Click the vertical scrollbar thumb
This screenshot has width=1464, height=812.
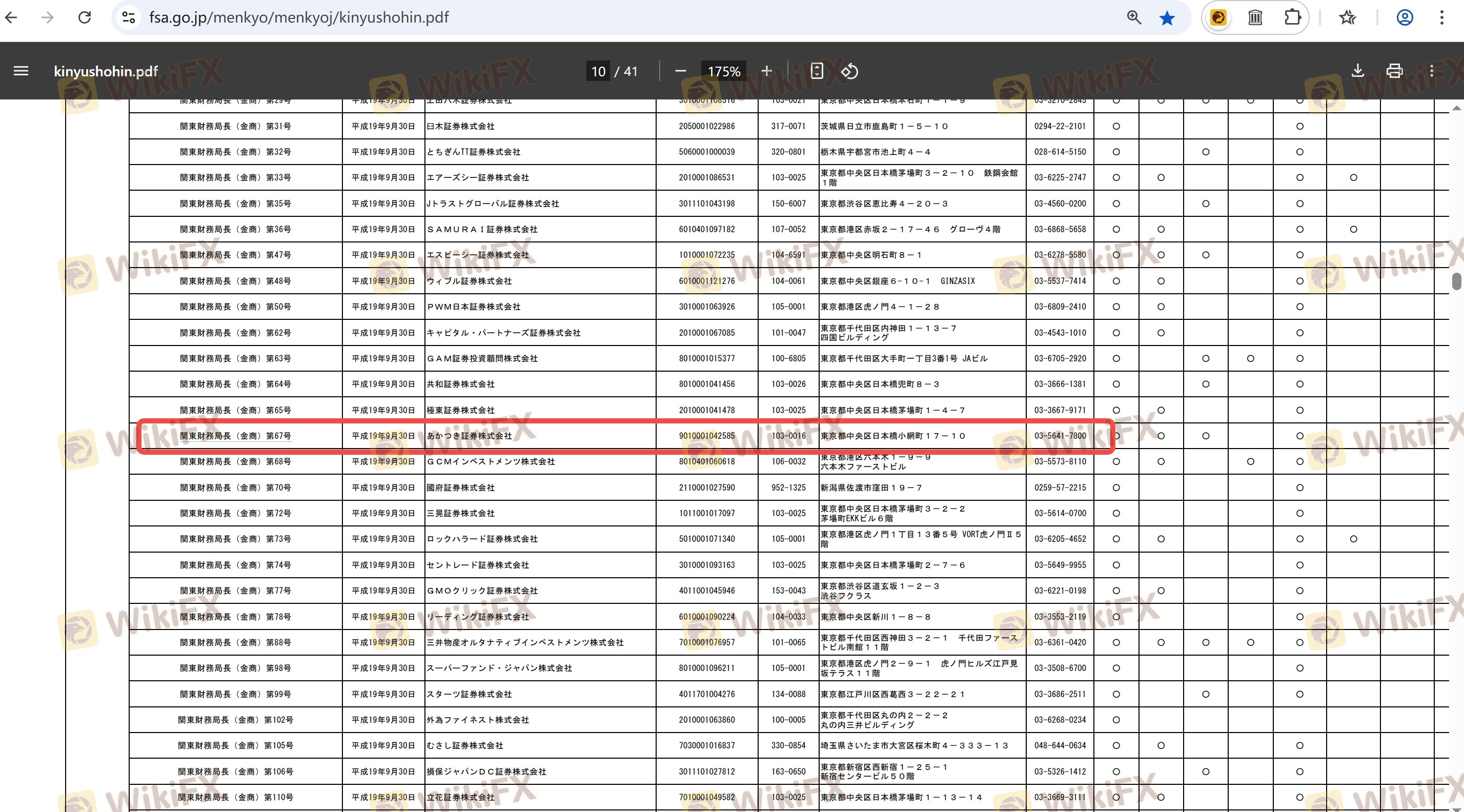click(1457, 281)
